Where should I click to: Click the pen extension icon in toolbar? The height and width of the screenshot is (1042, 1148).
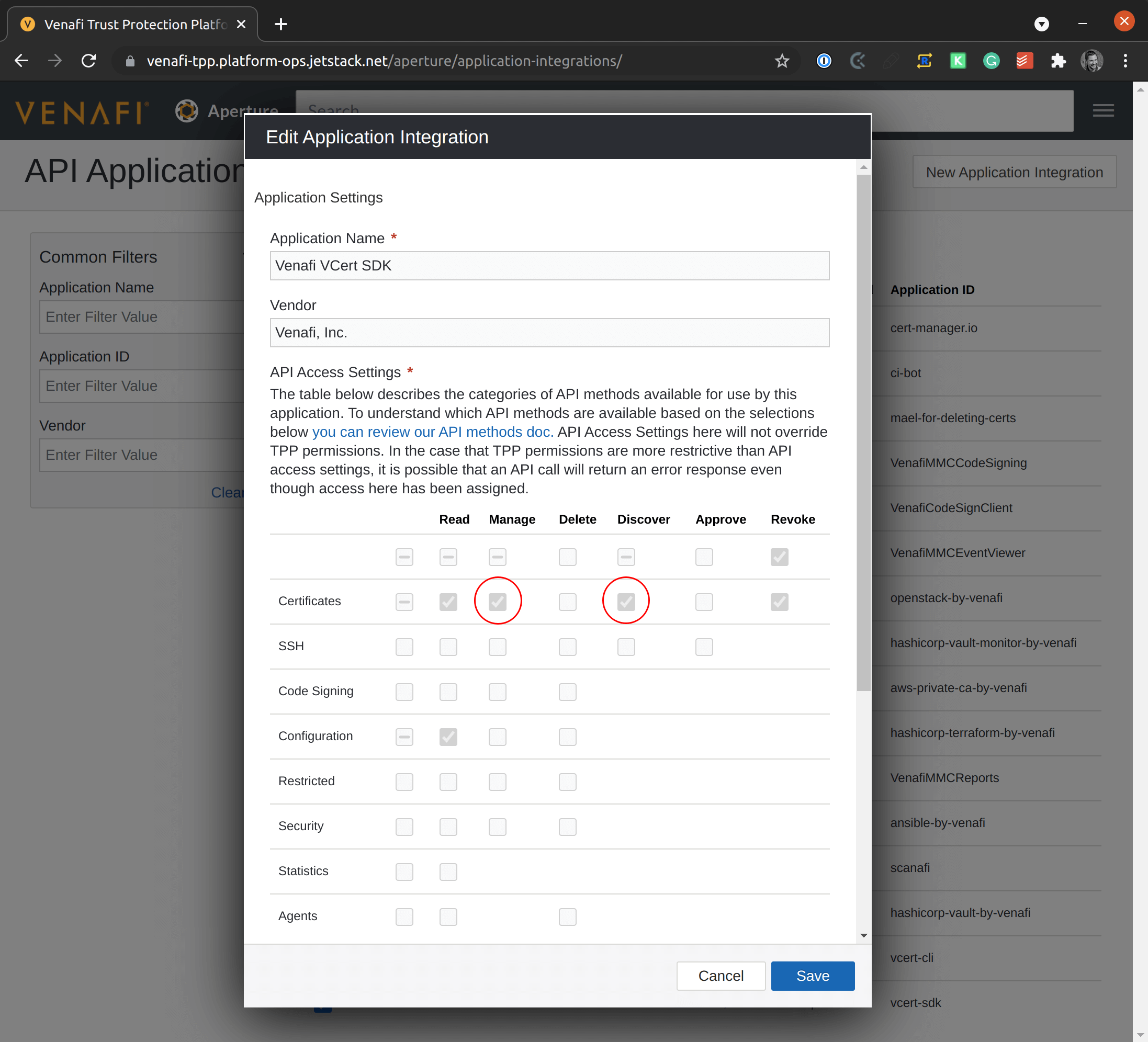[x=891, y=61]
